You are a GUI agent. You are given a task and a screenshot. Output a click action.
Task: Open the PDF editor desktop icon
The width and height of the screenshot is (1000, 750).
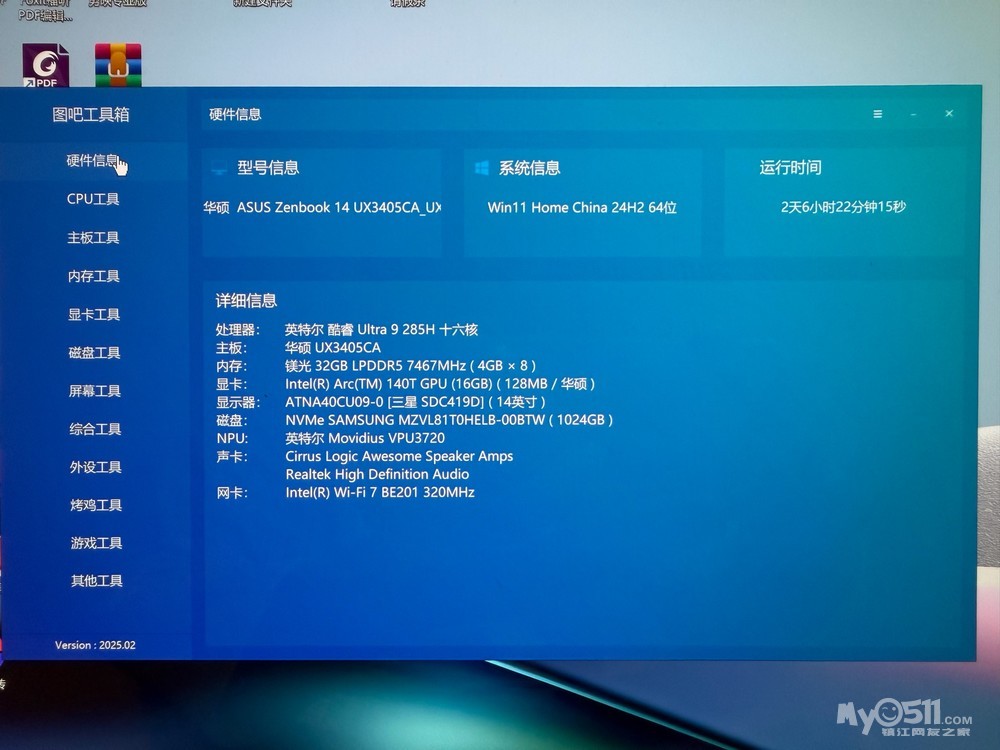tap(46, 65)
